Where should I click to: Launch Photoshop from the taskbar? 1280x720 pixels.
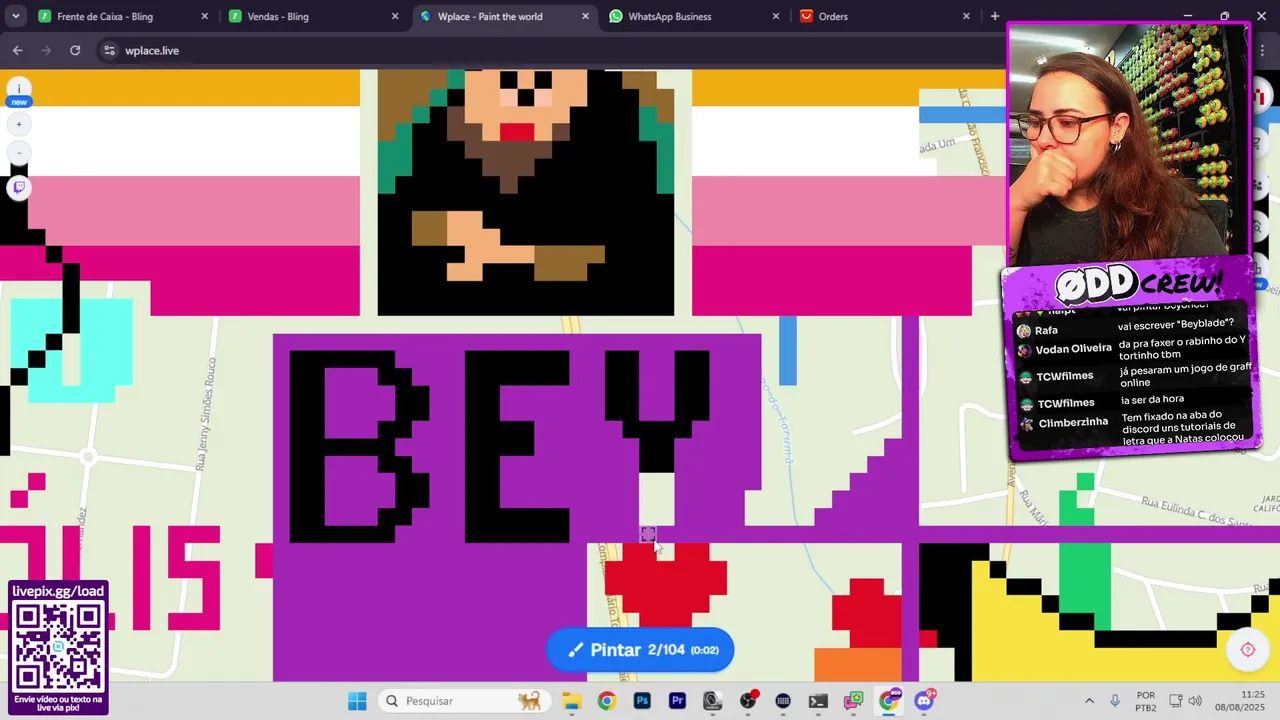pyautogui.click(x=642, y=701)
